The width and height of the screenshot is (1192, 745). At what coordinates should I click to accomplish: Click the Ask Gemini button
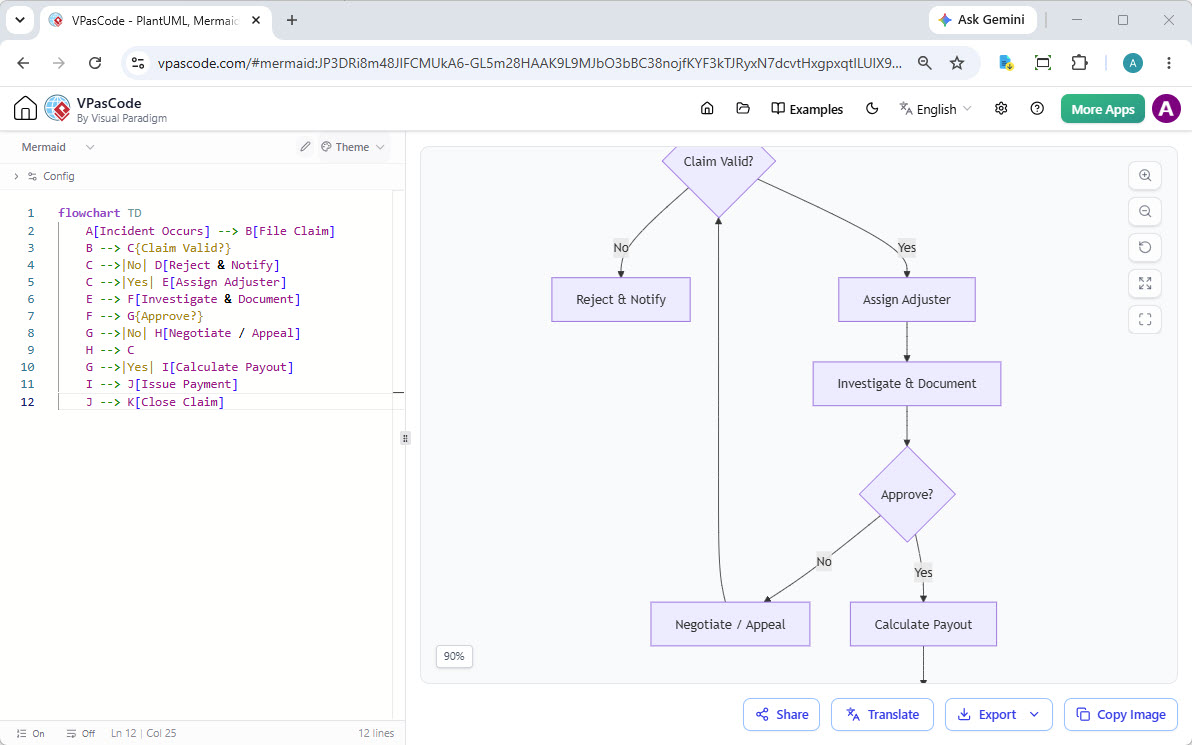pyautogui.click(x=982, y=20)
